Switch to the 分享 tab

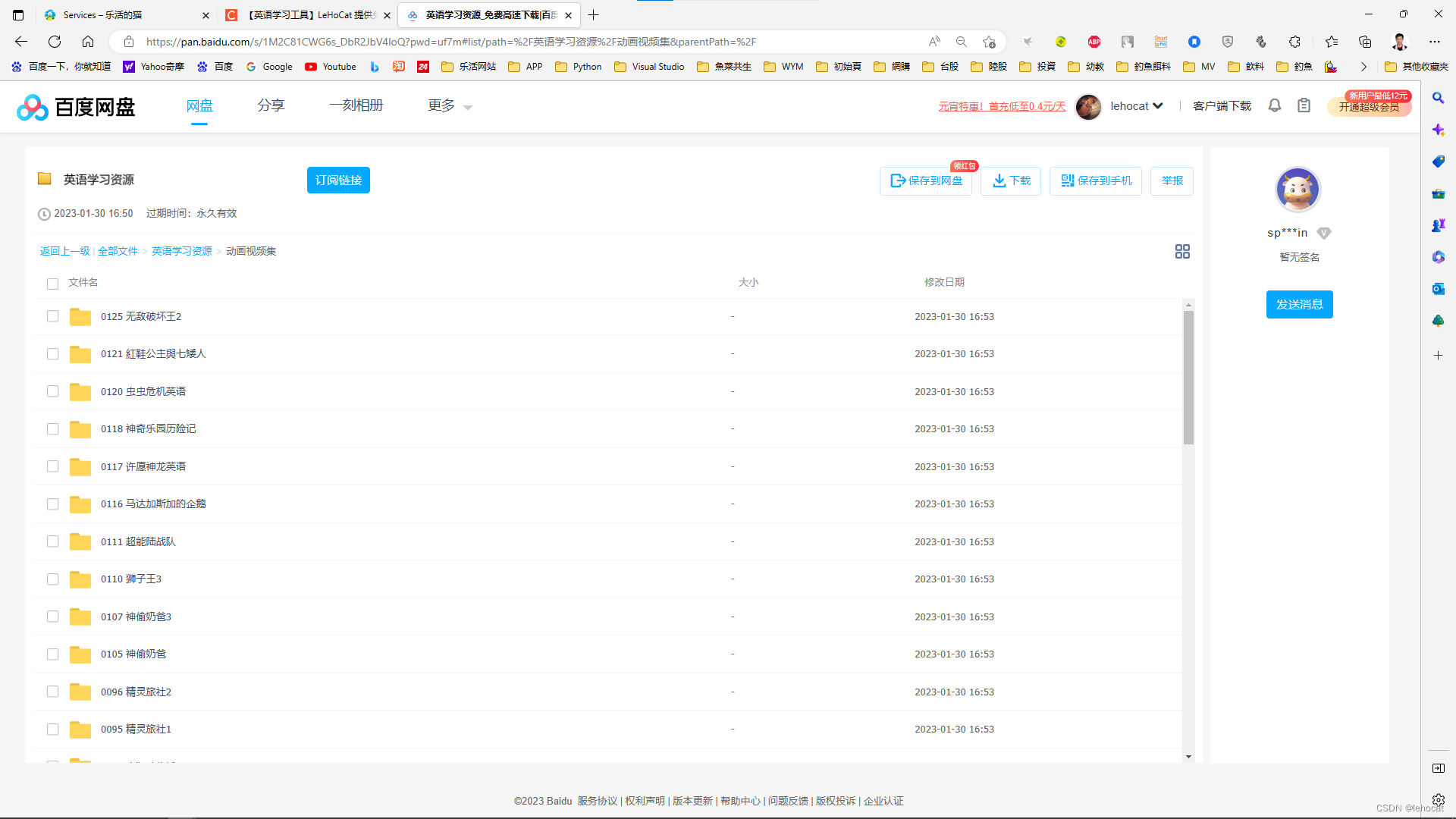[271, 105]
